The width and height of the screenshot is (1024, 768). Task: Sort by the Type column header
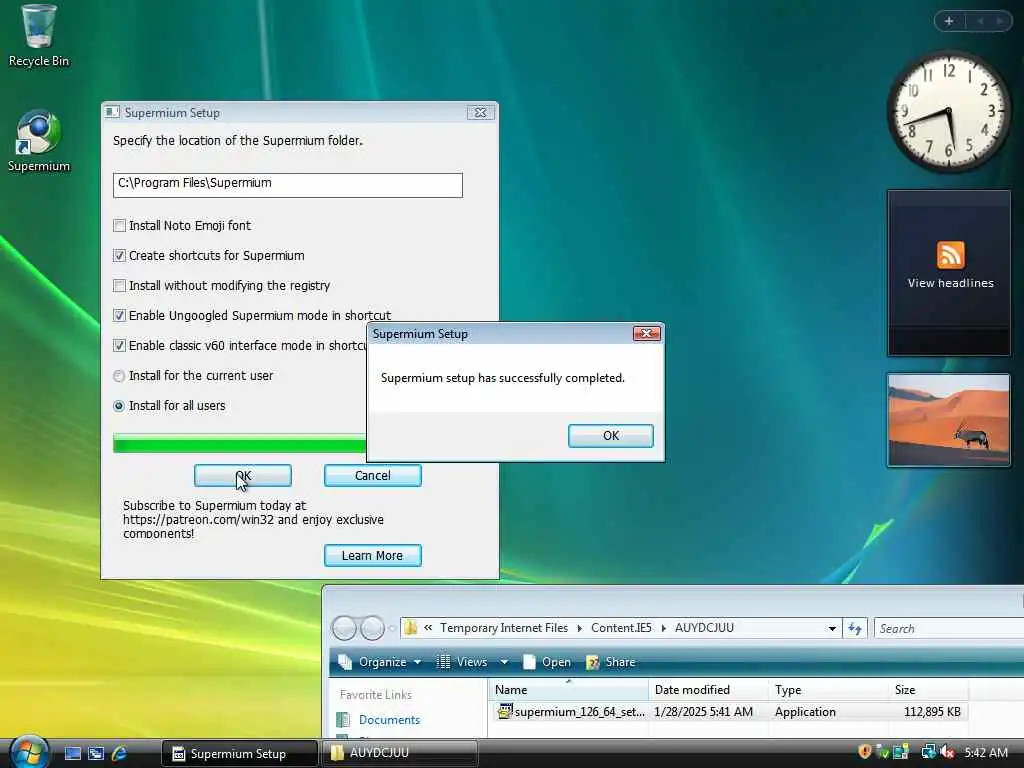pos(828,690)
